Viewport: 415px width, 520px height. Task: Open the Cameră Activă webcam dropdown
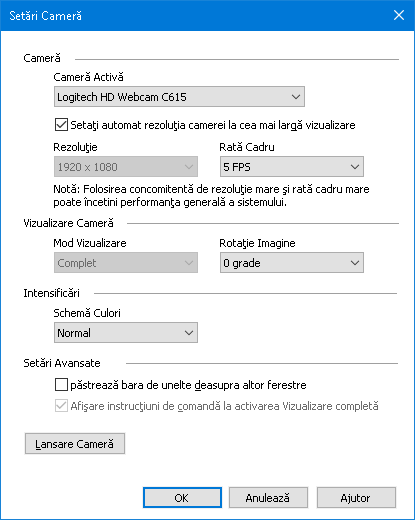coord(179,97)
